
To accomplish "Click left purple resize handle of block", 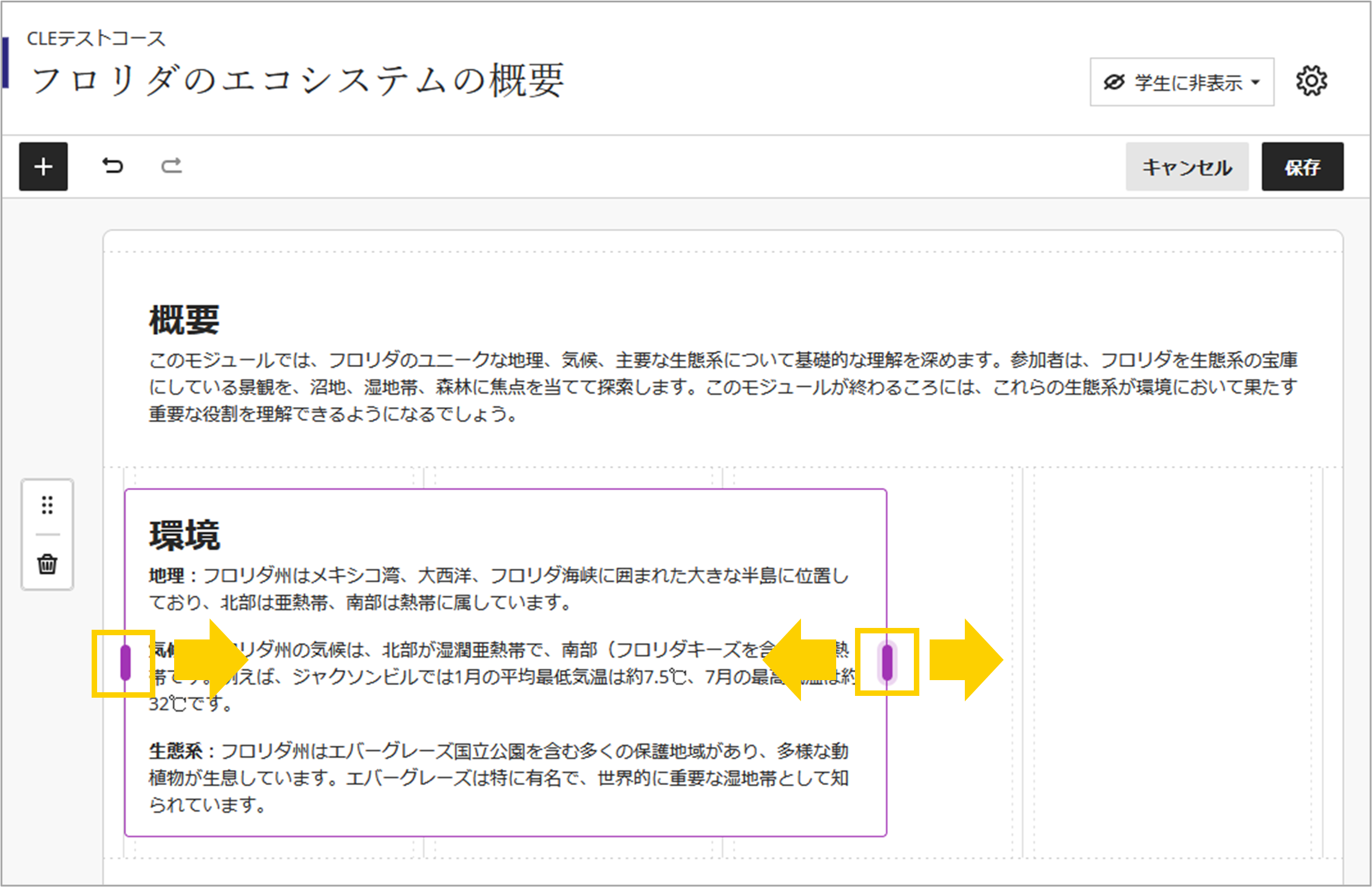I will point(126,663).
